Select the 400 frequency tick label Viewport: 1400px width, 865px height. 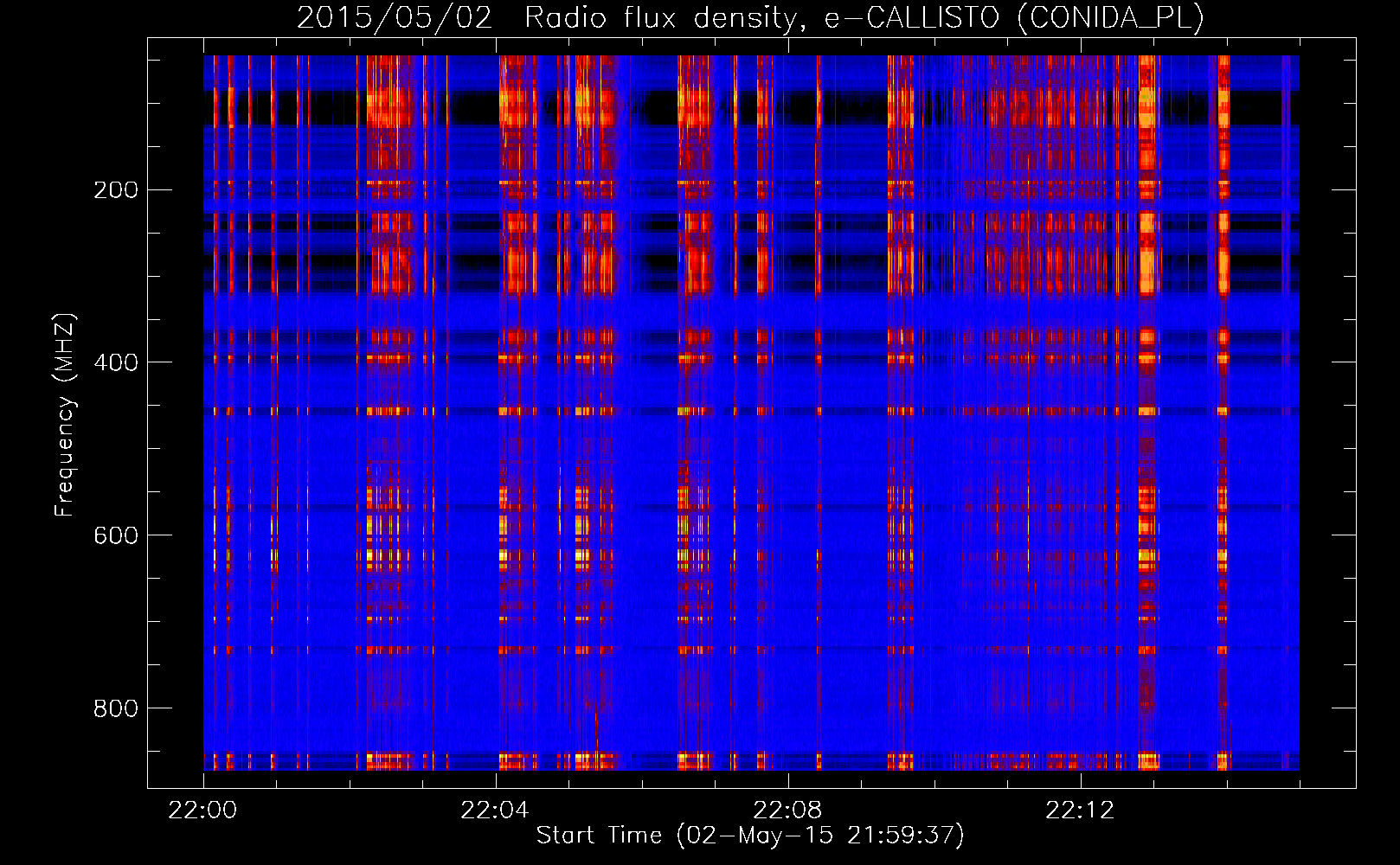pos(116,362)
